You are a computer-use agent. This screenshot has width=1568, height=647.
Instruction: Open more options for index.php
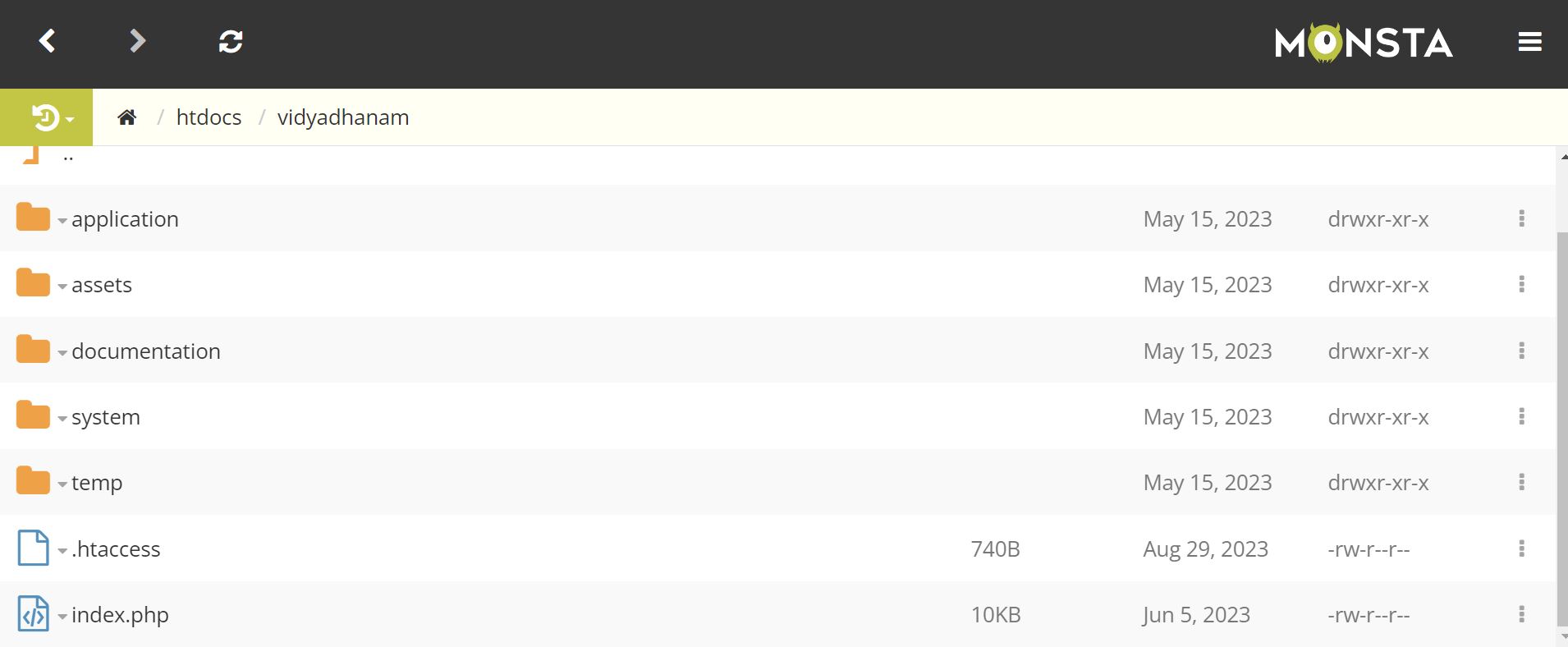(1521, 614)
